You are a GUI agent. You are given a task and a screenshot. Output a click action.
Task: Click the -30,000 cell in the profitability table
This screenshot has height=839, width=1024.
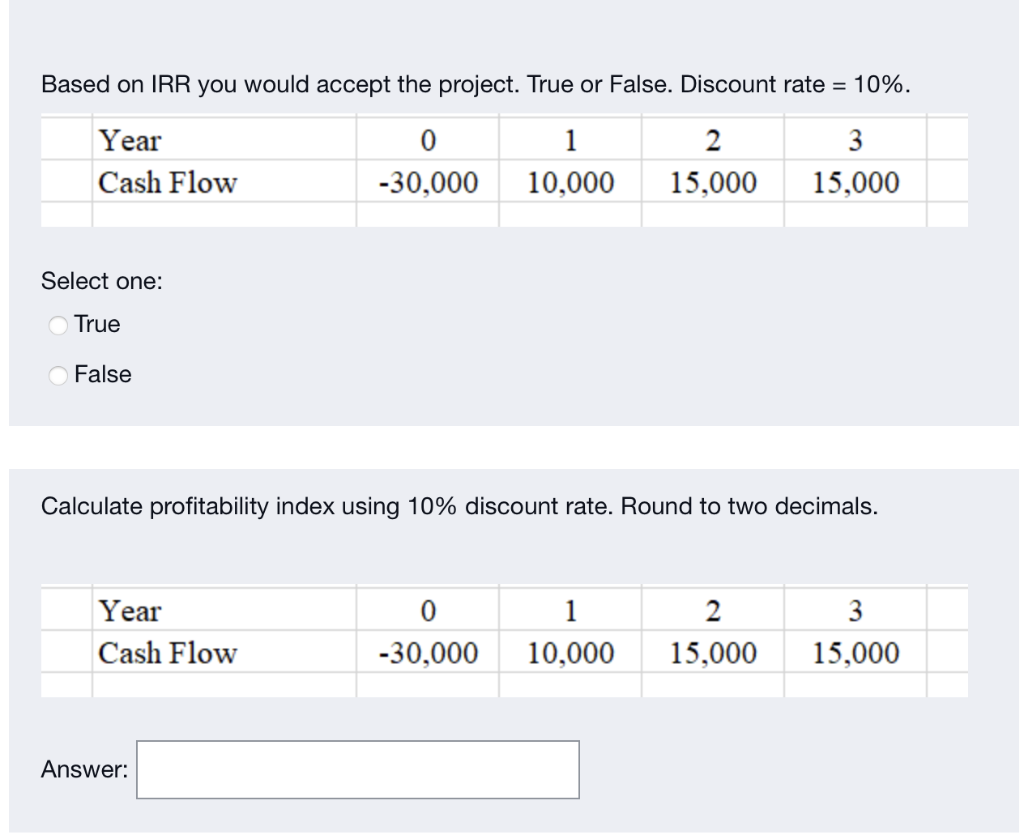pyautogui.click(x=427, y=653)
